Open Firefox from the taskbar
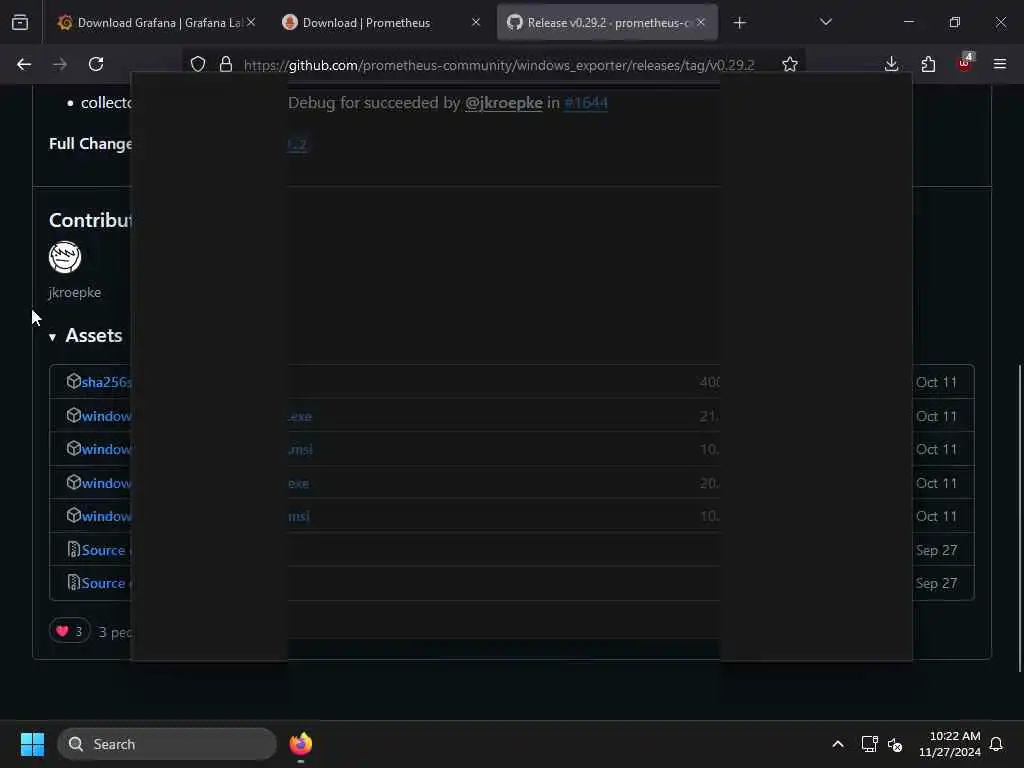Screen dimensions: 1024x768 pos(300,744)
